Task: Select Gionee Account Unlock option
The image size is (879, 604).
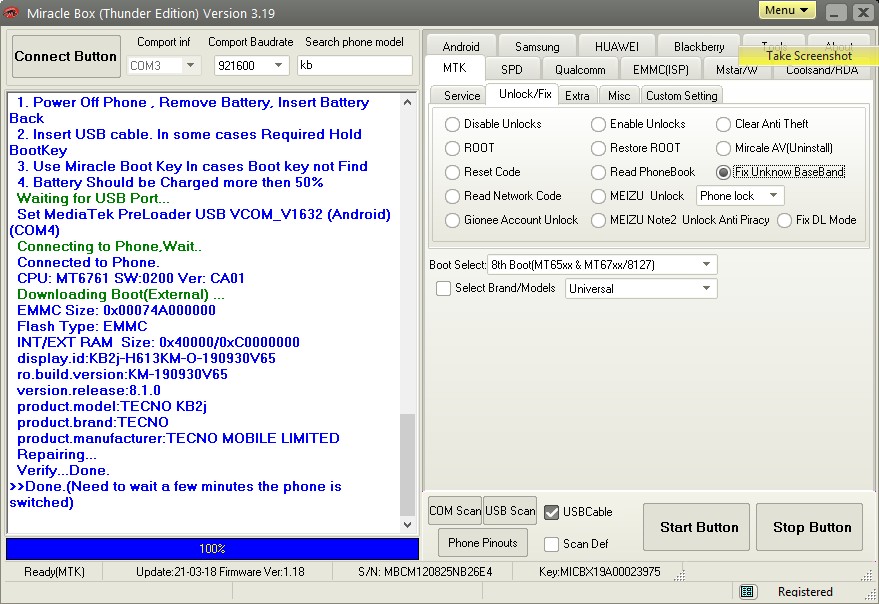Action: point(452,220)
